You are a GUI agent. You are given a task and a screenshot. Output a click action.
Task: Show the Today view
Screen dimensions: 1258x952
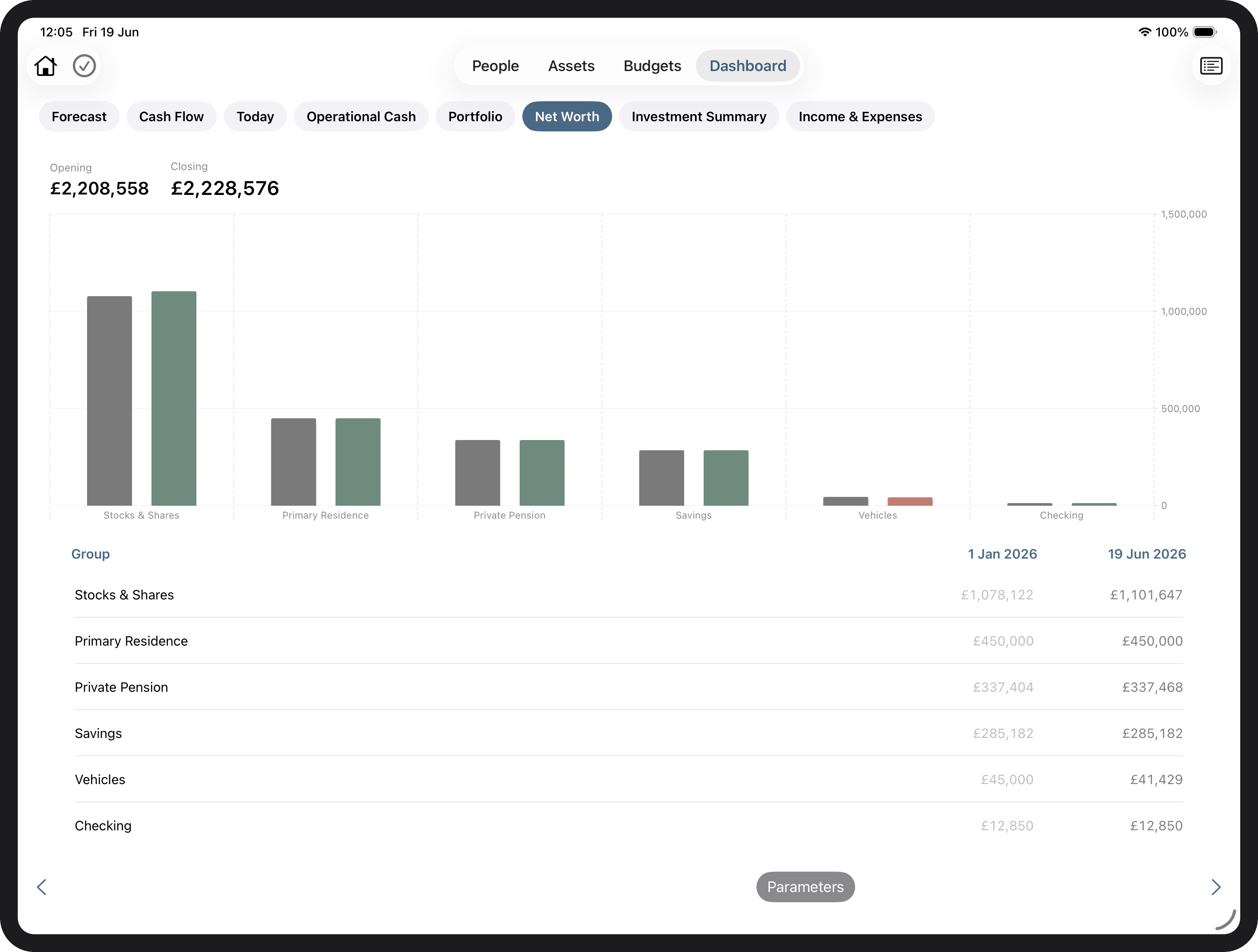pos(255,116)
